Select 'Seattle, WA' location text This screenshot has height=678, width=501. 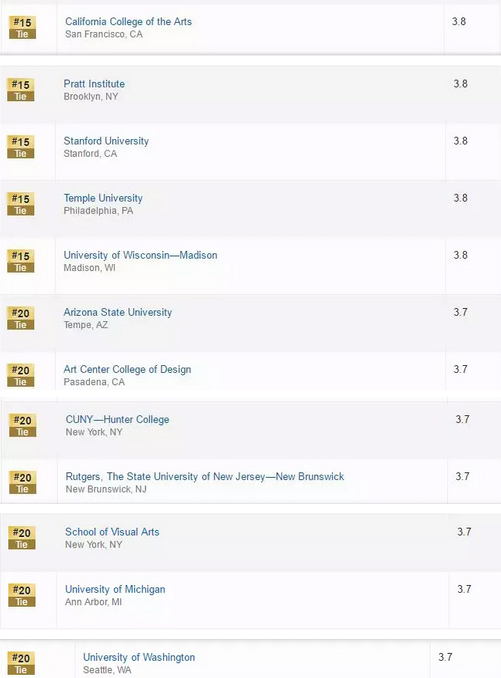[x=107, y=670]
